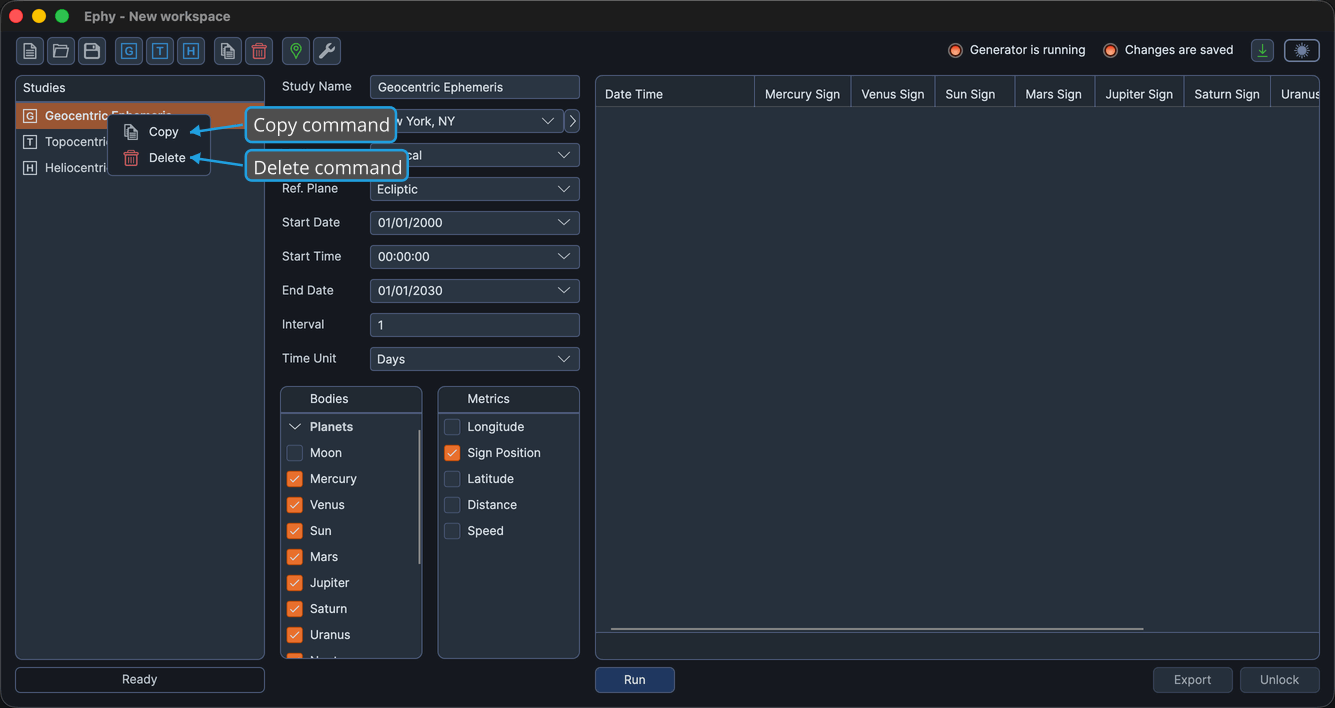Screen dimensions: 1335x708
Task: Uncheck Mars in the Bodies list
Action: tap(295, 557)
